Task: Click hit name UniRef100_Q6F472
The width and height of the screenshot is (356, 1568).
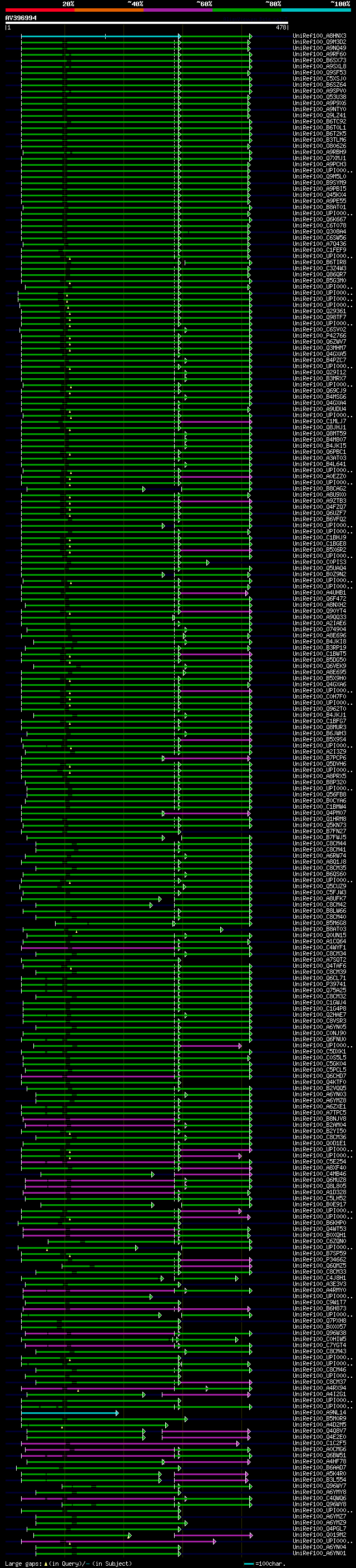Action: coord(319,598)
